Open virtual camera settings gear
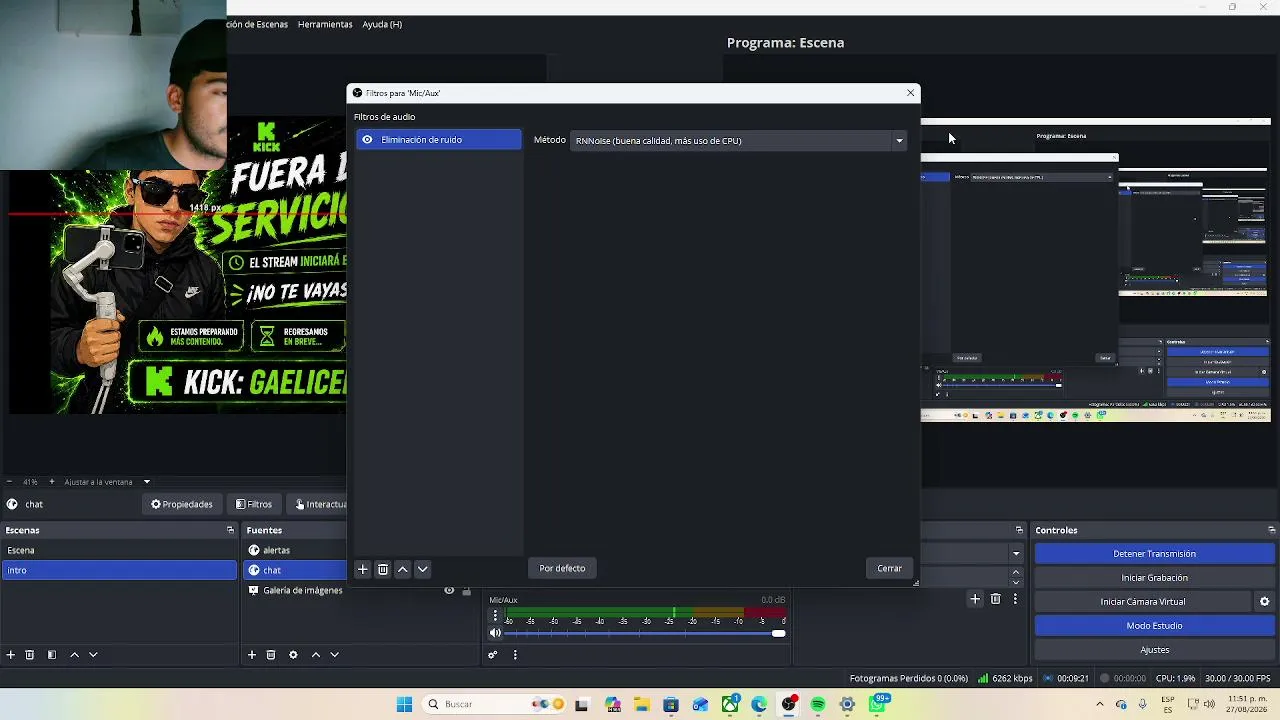This screenshot has width=1280, height=720. point(1264,602)
